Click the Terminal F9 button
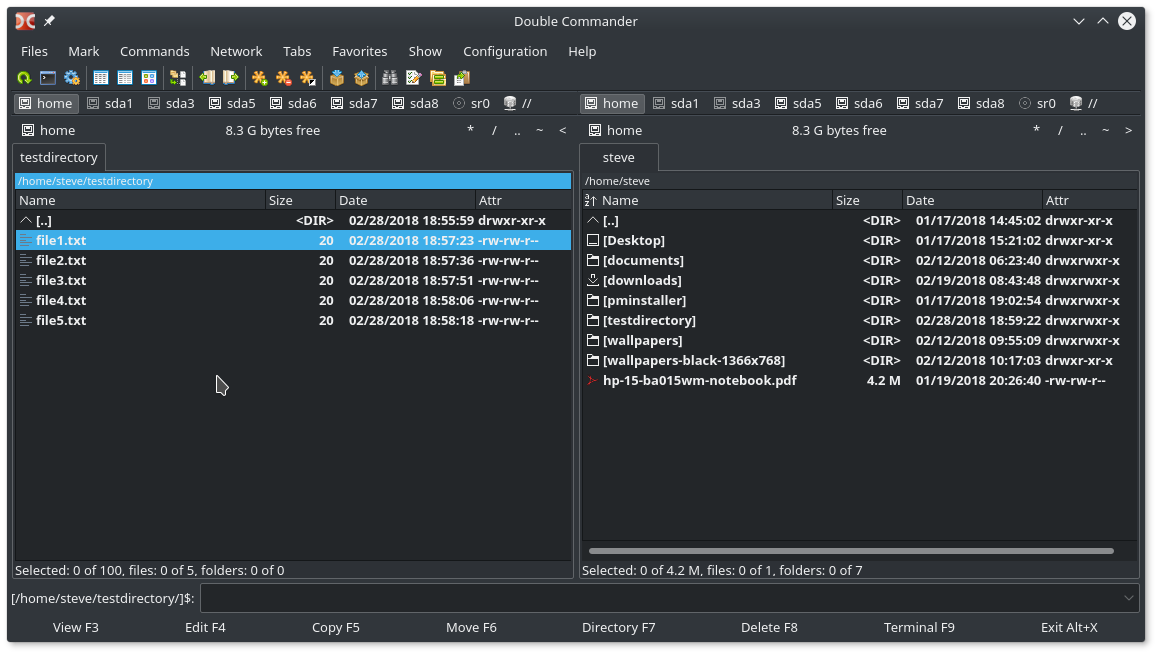The image size is (1158, 655). click(x=919, y=628)
